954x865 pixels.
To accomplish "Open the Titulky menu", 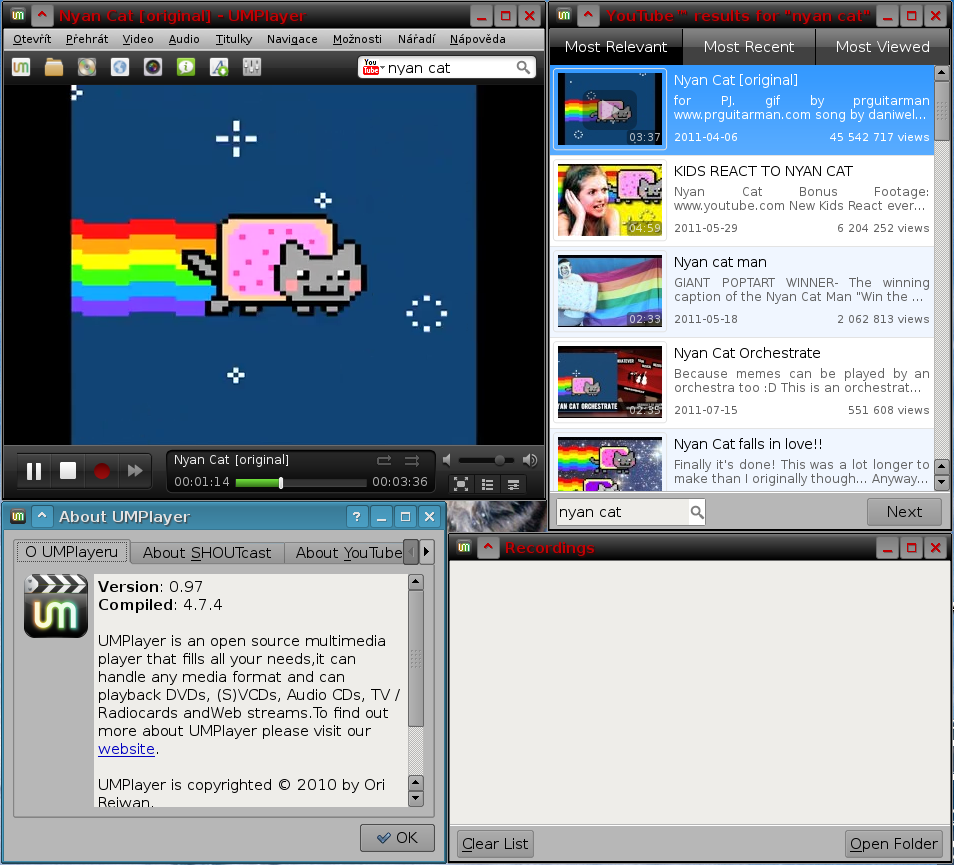I will click(234, 39).
